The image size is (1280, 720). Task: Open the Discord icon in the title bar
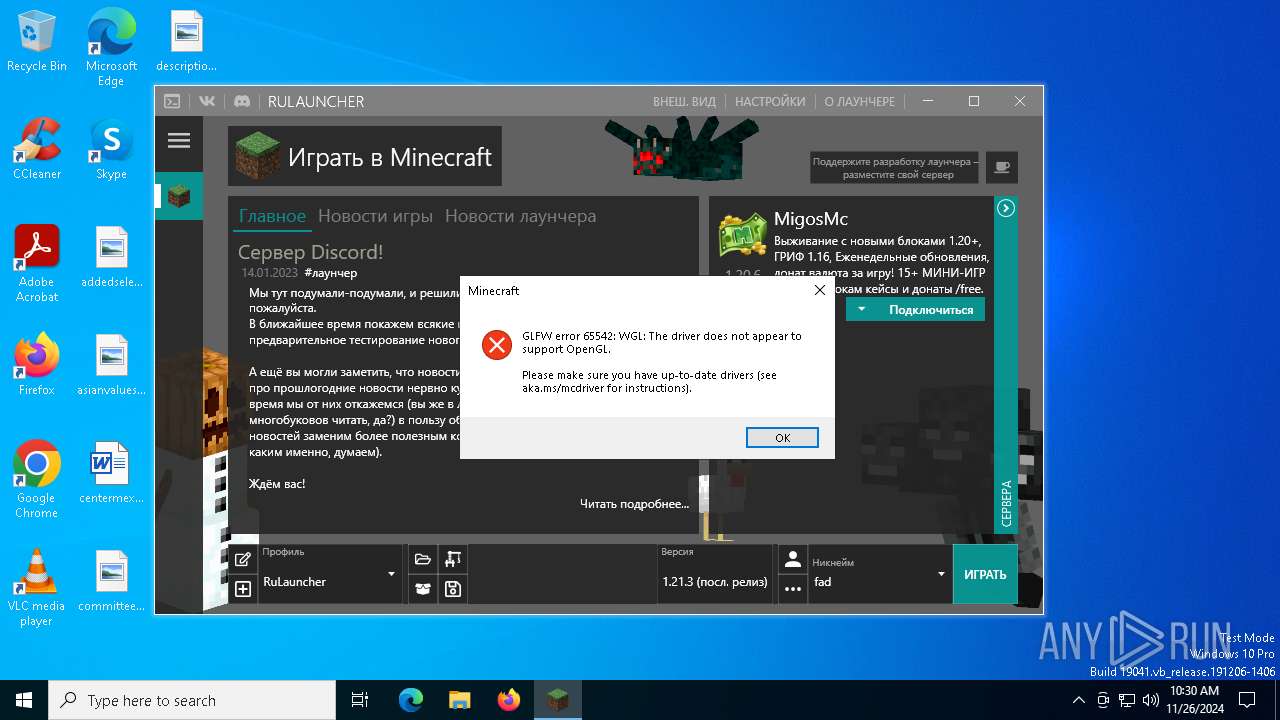click(241, 101)
